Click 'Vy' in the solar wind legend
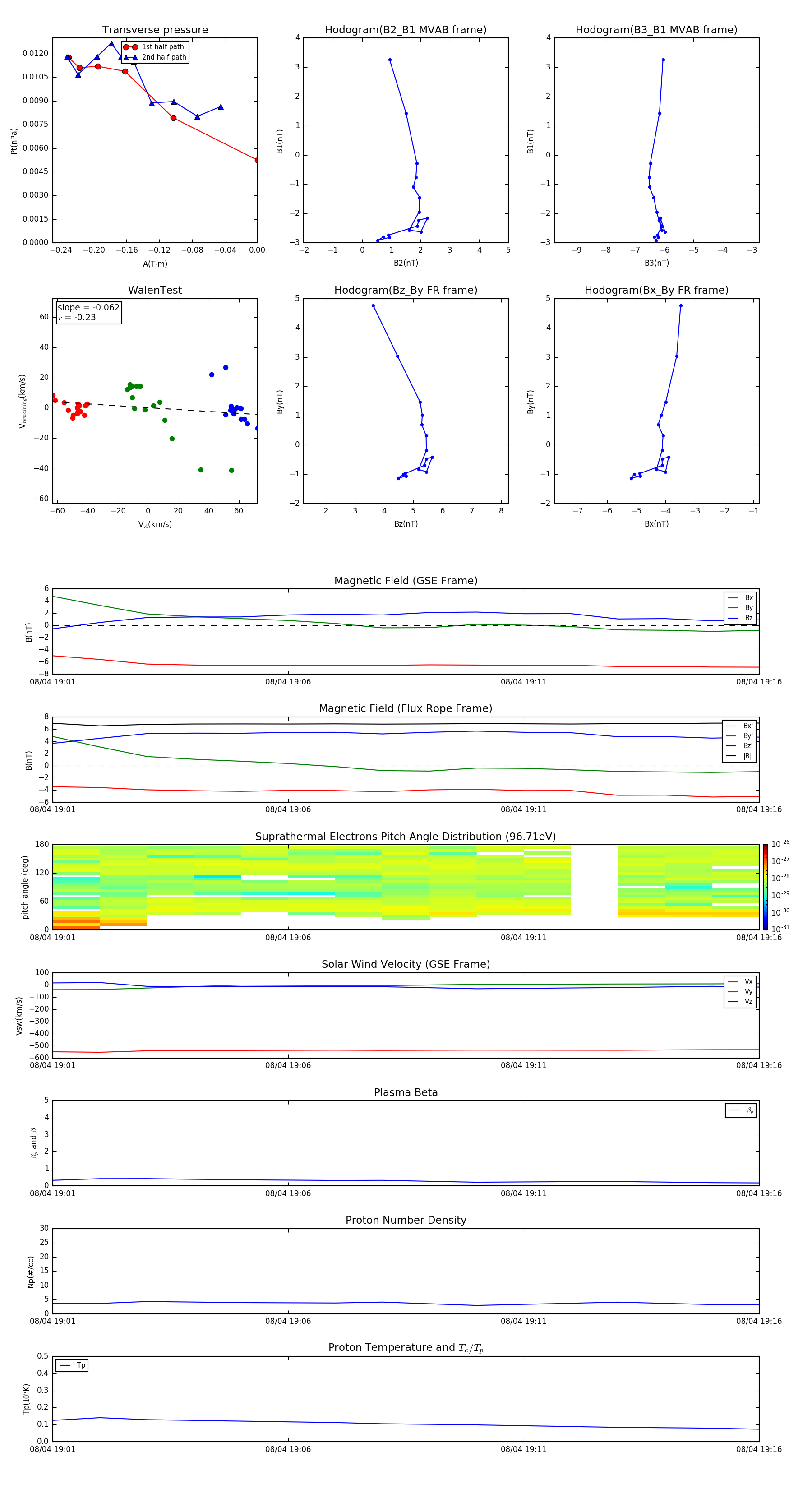Screen dimensions: 812x1489 (748, 992)
